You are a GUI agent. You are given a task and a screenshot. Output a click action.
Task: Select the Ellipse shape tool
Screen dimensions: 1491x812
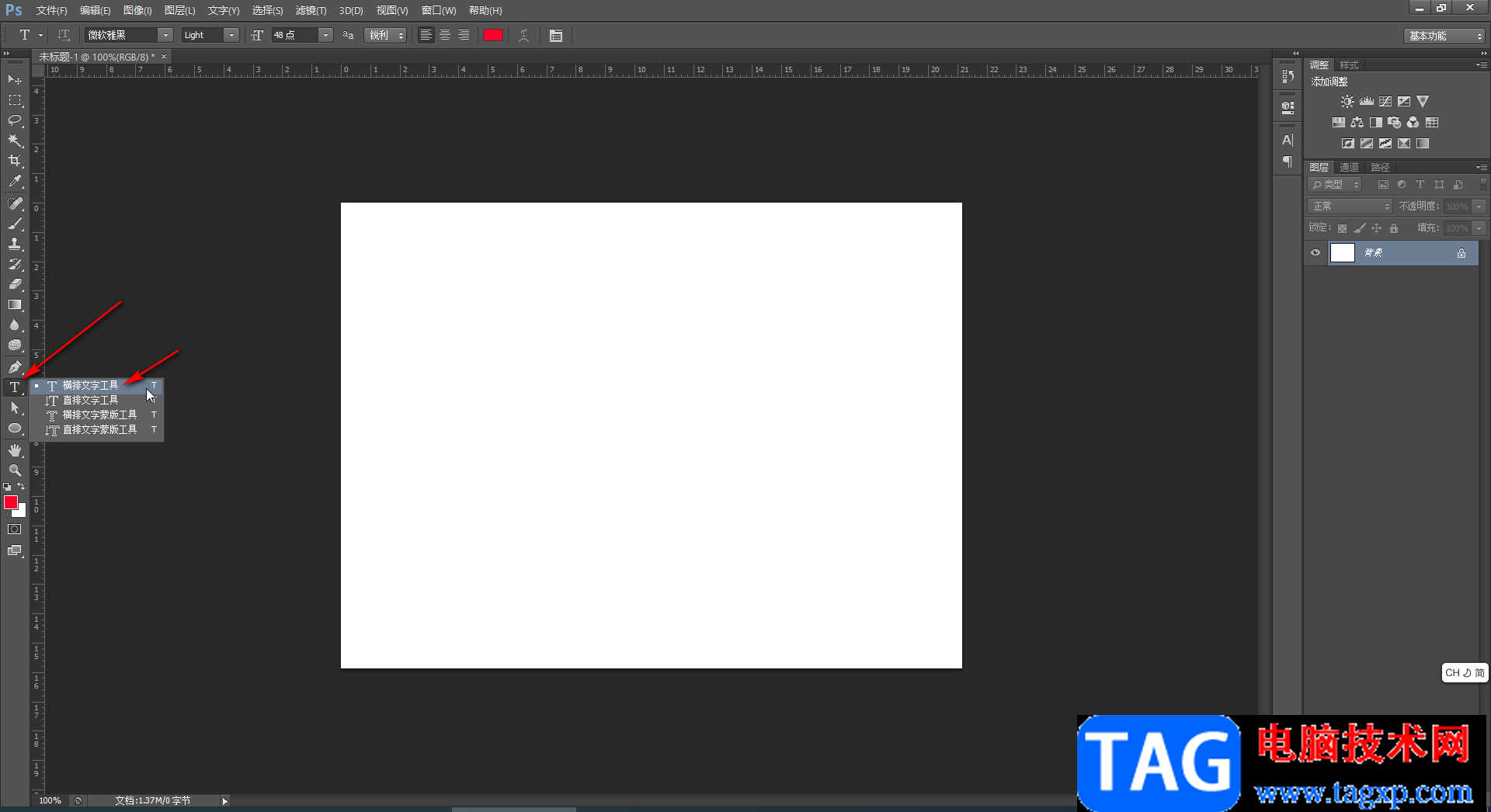(x=15, y=428)
